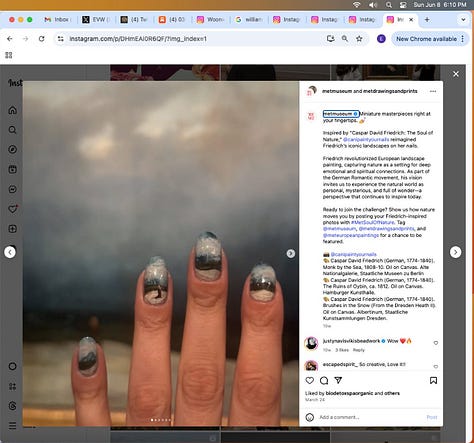Open metdrawingsandprints profile in the header

click(x=390, y=91)
